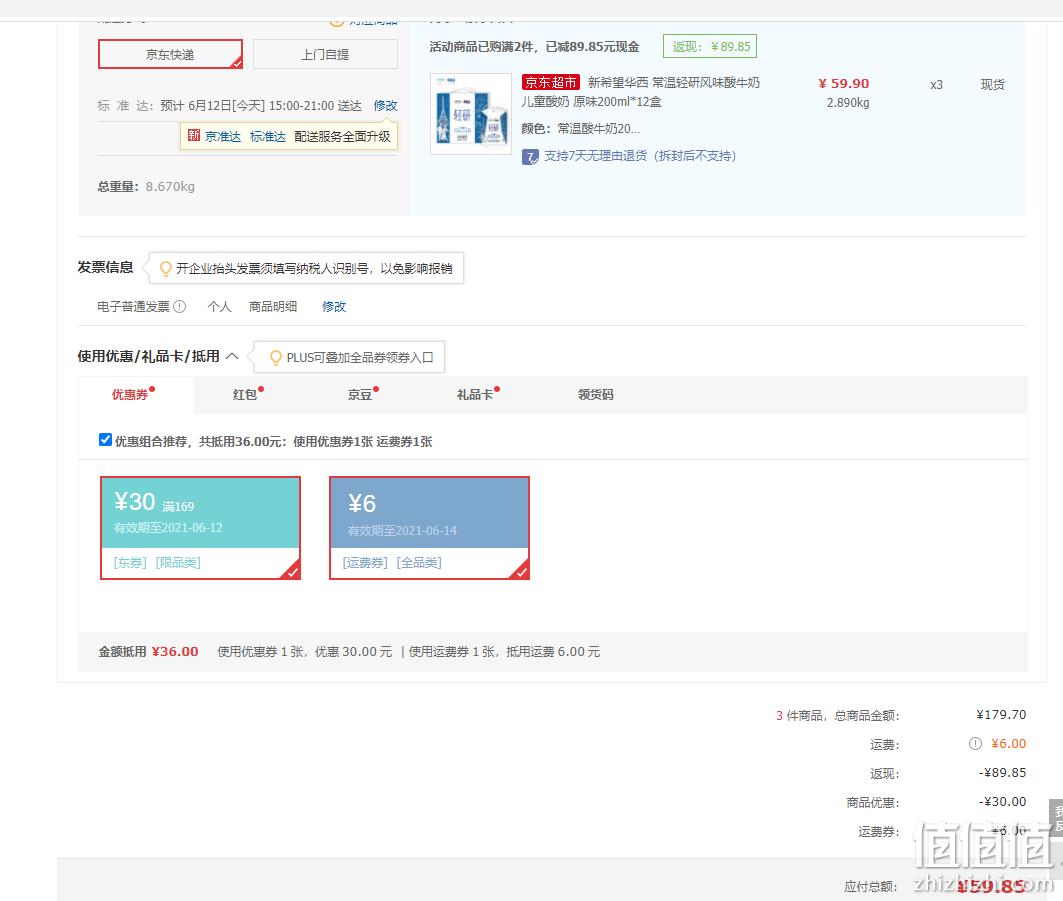Deselect the ¥6 shipping coupon card
This screenshot has height=901, width=1063.
pyautogui.click(x=429, y=528)
